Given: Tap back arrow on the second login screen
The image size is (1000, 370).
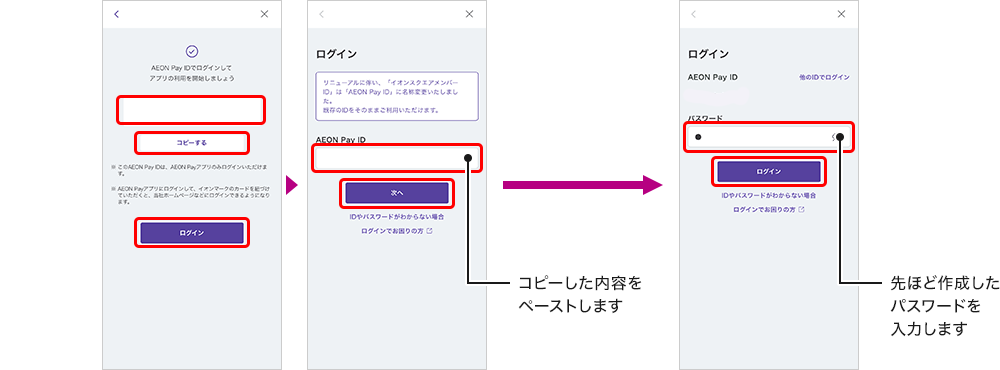Looking at the screenshot, I should 321,14.
